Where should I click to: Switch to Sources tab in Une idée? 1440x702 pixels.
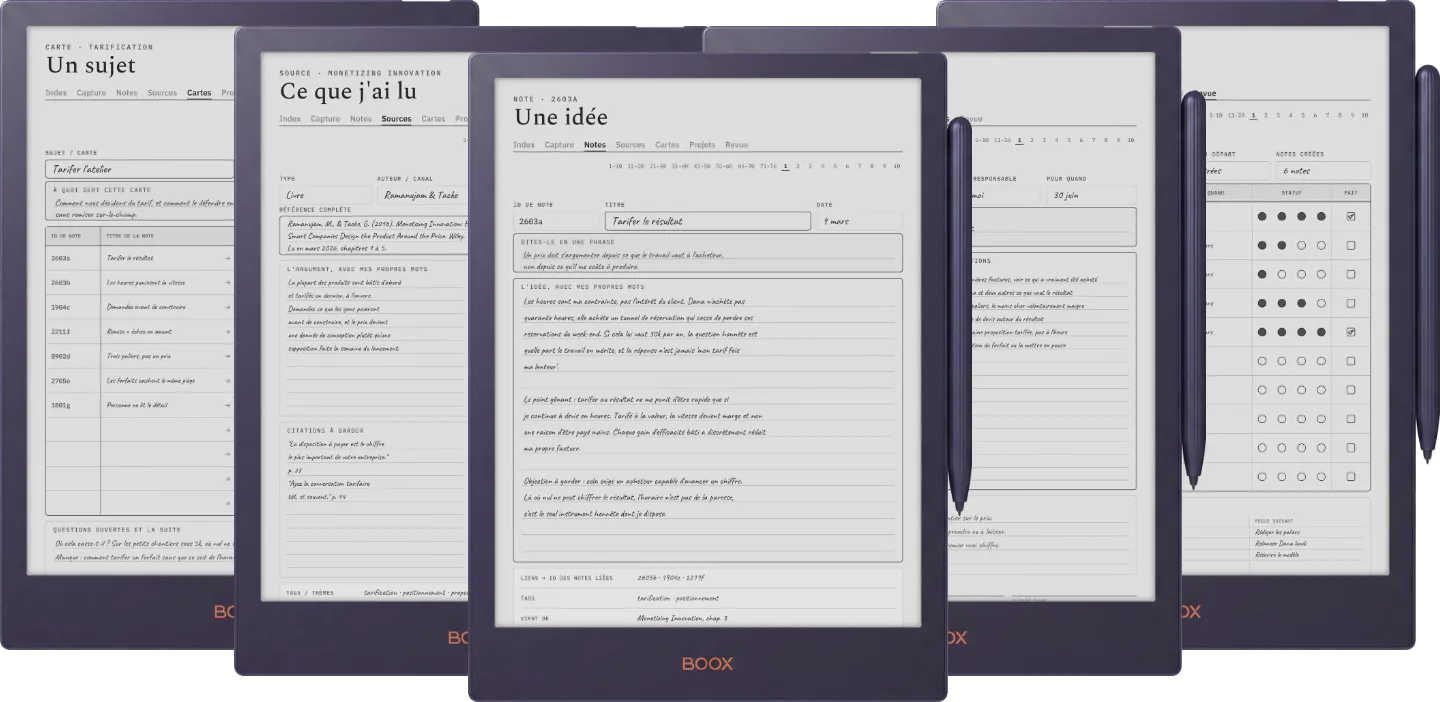[x=630, y=145]
